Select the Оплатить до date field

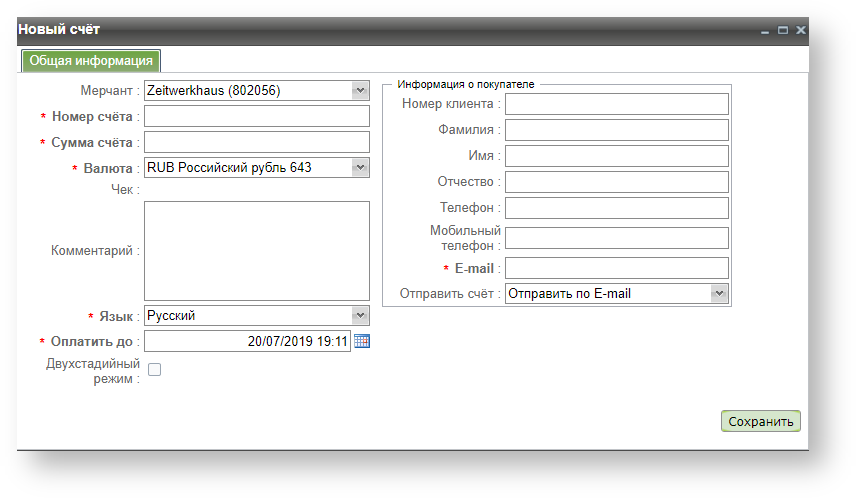247,342
